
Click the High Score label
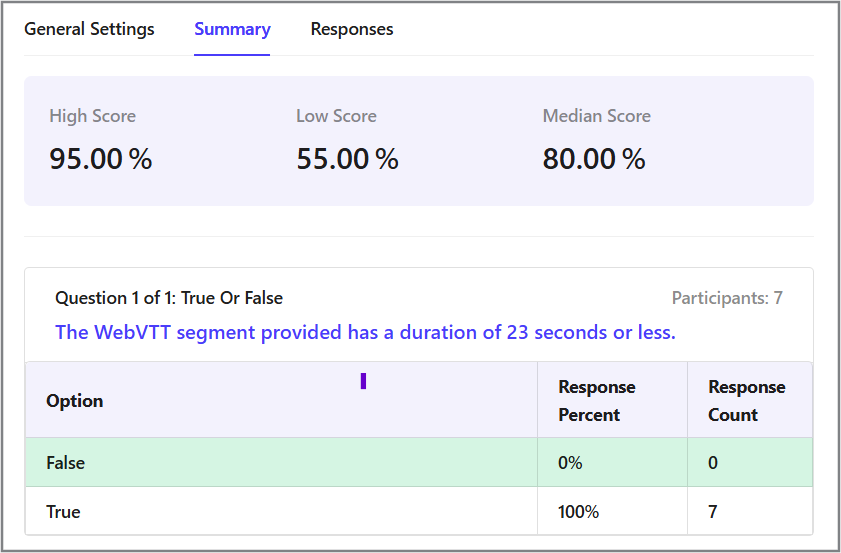click(x=92, y=116)
